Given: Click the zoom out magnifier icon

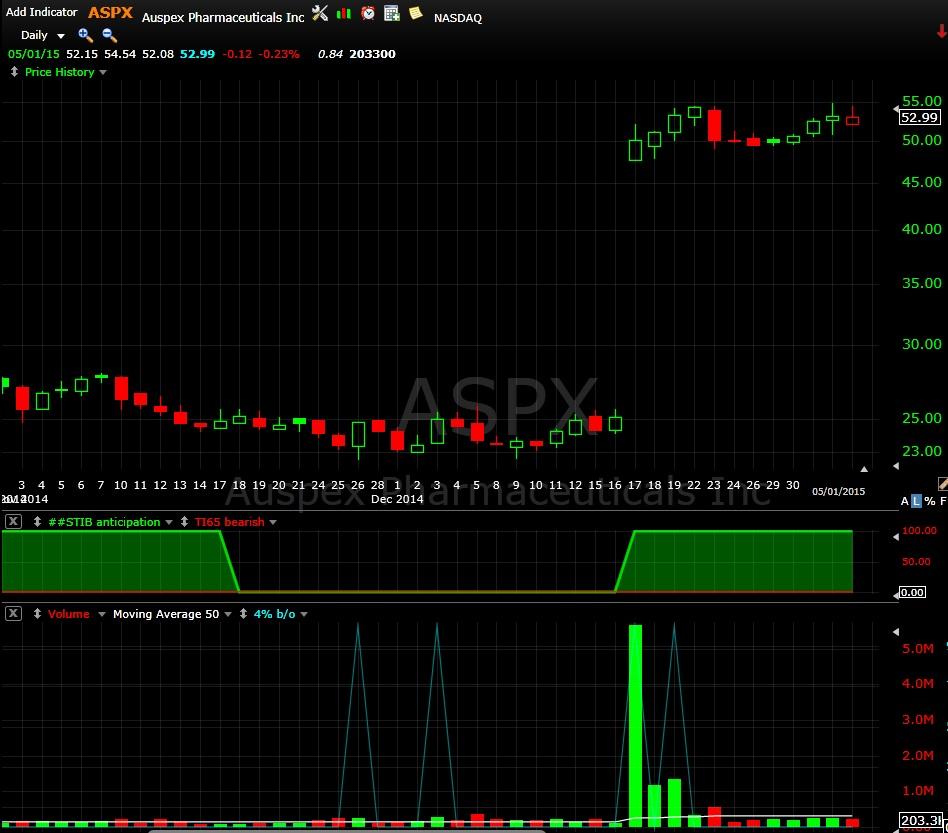Looking at the screenshot, I should pos(109,35).
